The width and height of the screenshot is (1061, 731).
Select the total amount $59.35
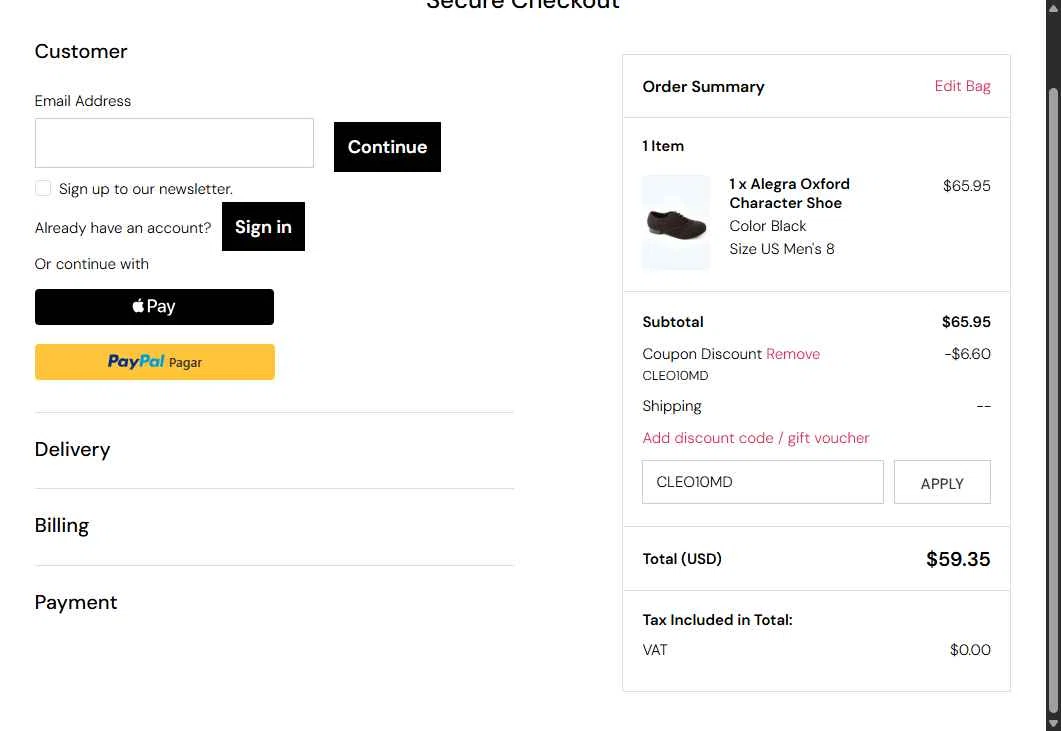(958, 559)
